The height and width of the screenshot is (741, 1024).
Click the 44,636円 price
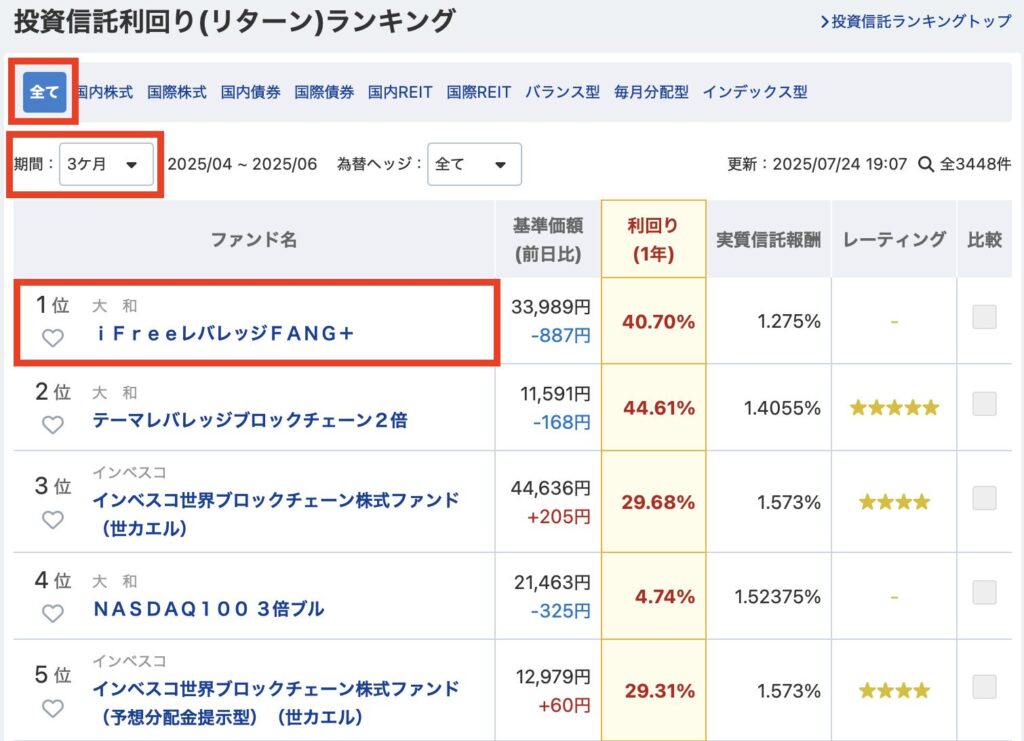(x=551, y=488)
